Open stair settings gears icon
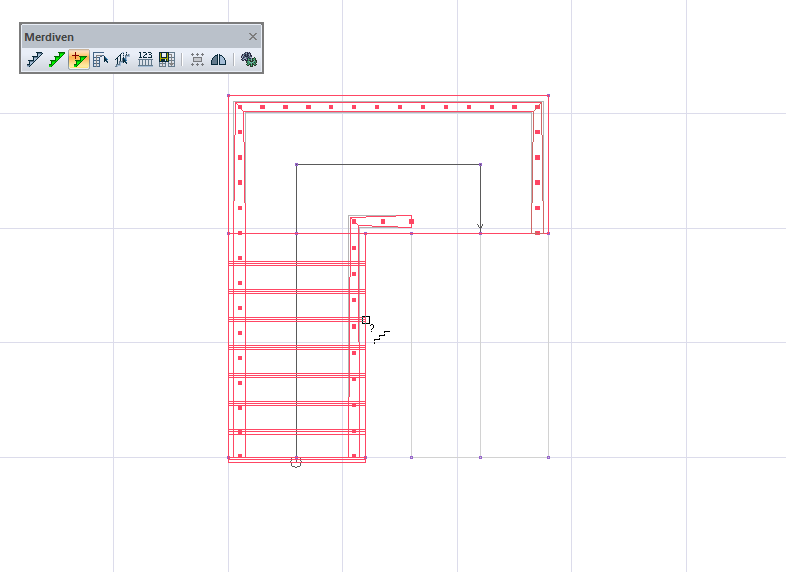 [249, 60]
